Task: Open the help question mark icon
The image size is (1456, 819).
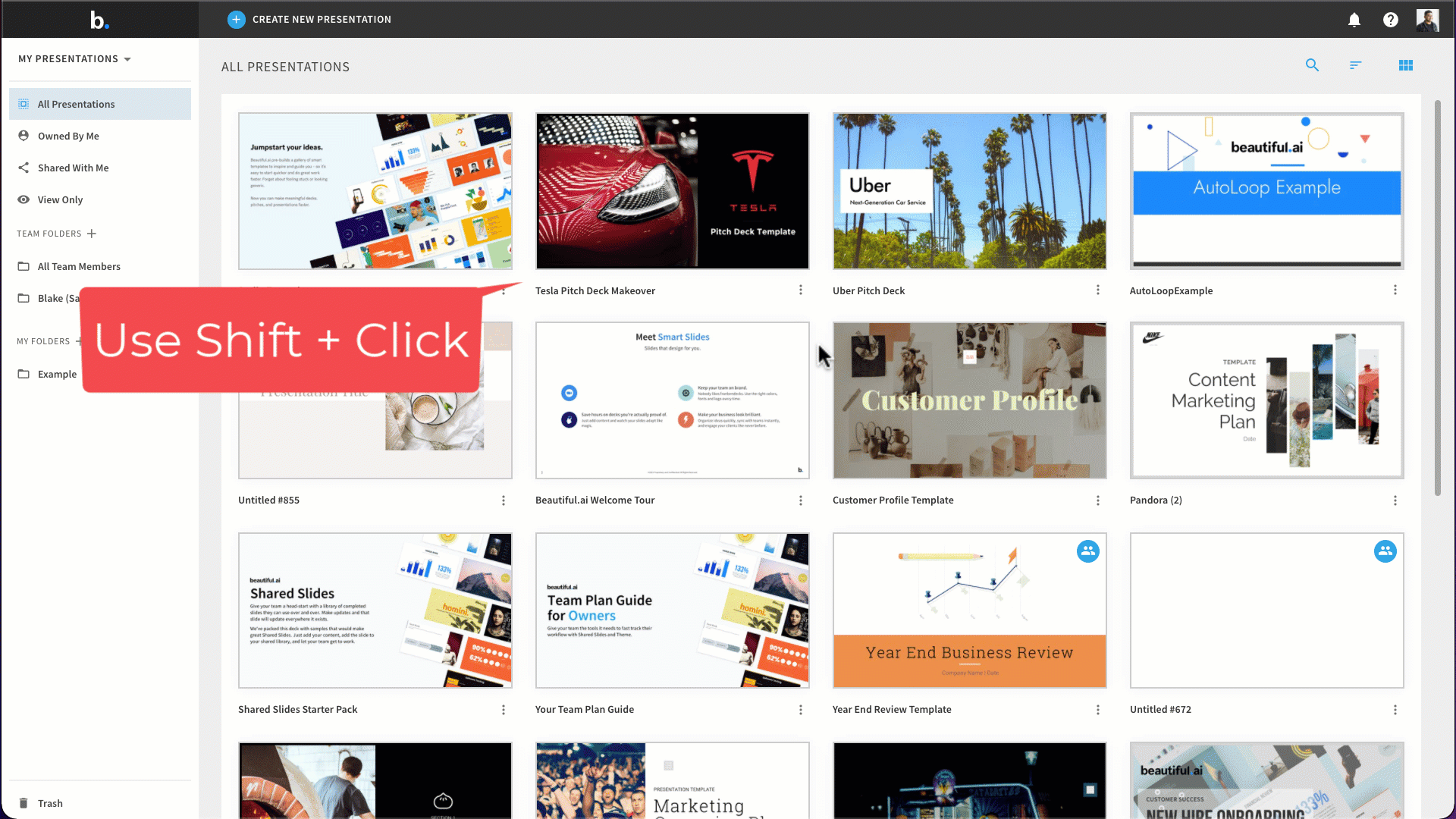Action: (x=1391, y=20)
